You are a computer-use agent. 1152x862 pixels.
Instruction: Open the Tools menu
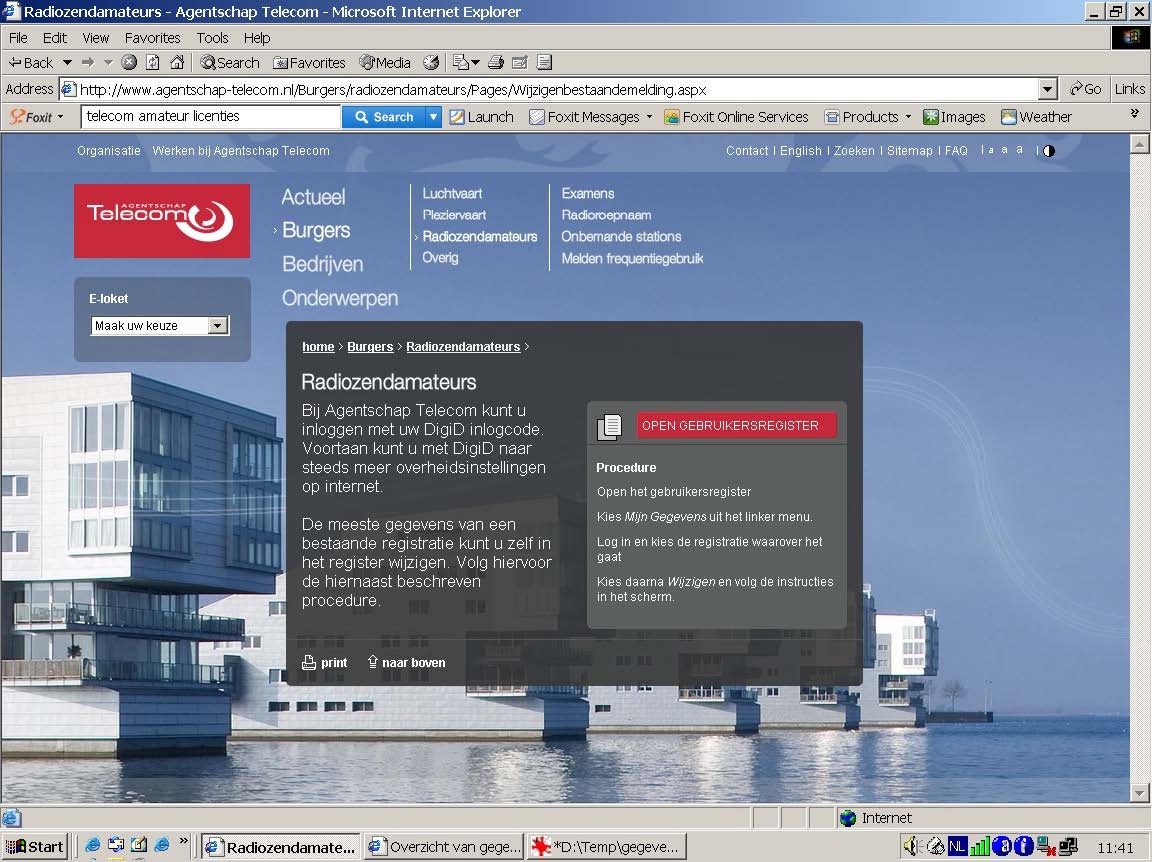[212, 38]
